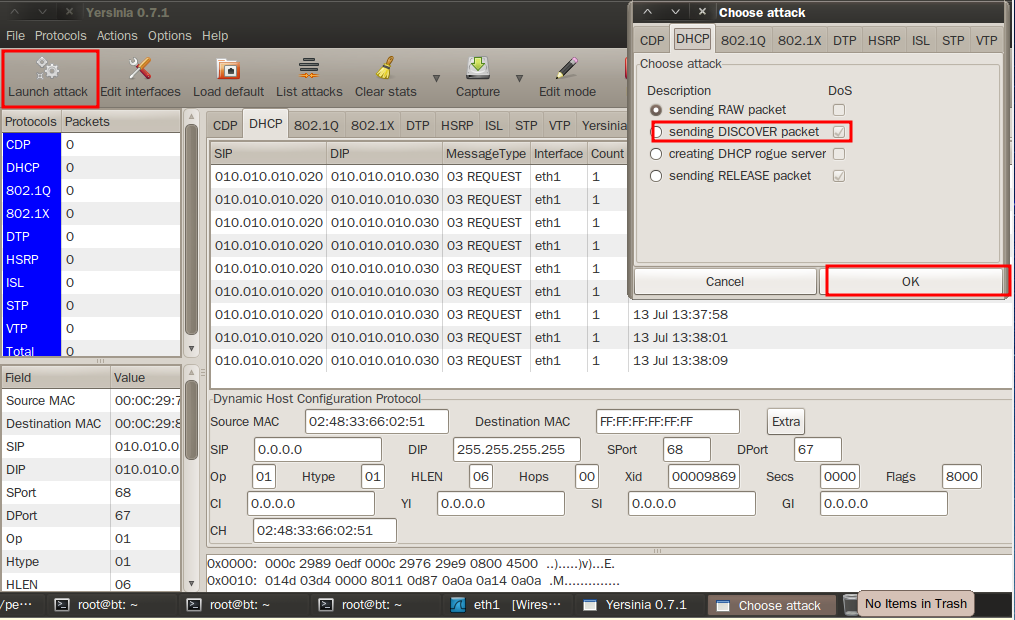
Task: Switch to HSRP tab in main window
Action: [x=457, y=125]
